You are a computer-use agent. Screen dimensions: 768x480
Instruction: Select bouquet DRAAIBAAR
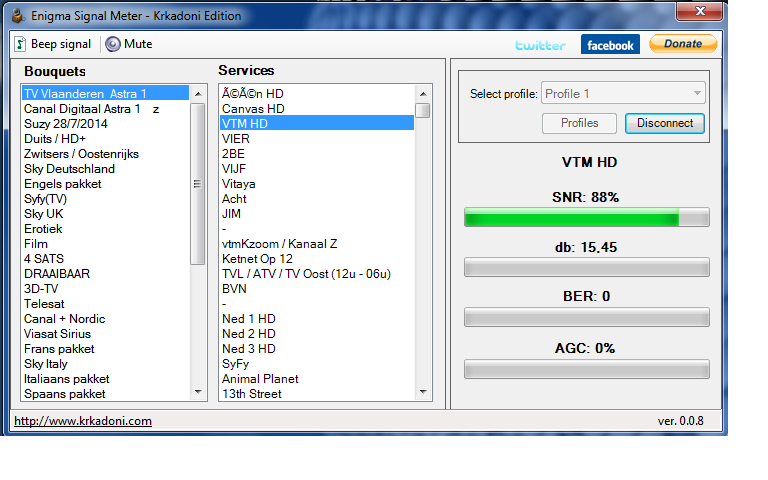coord(105,274)
